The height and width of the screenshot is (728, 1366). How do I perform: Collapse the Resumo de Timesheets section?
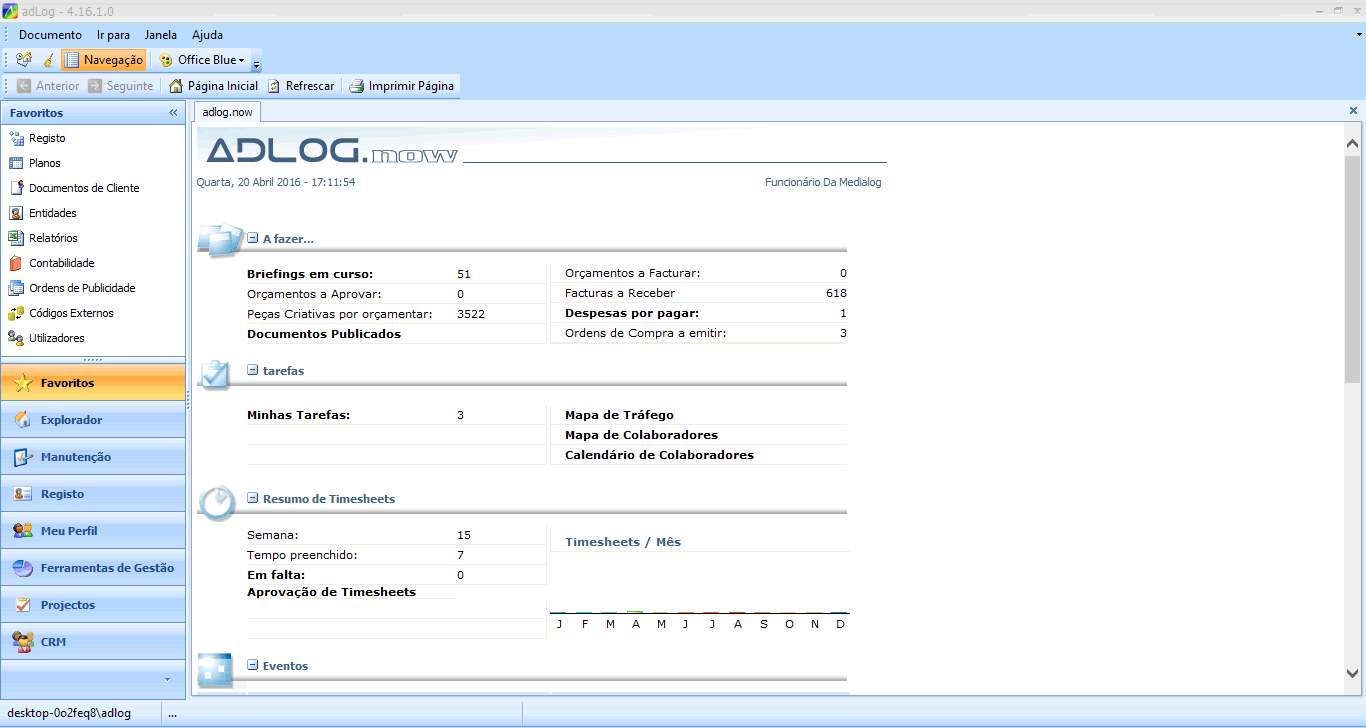tap(253, 499)
